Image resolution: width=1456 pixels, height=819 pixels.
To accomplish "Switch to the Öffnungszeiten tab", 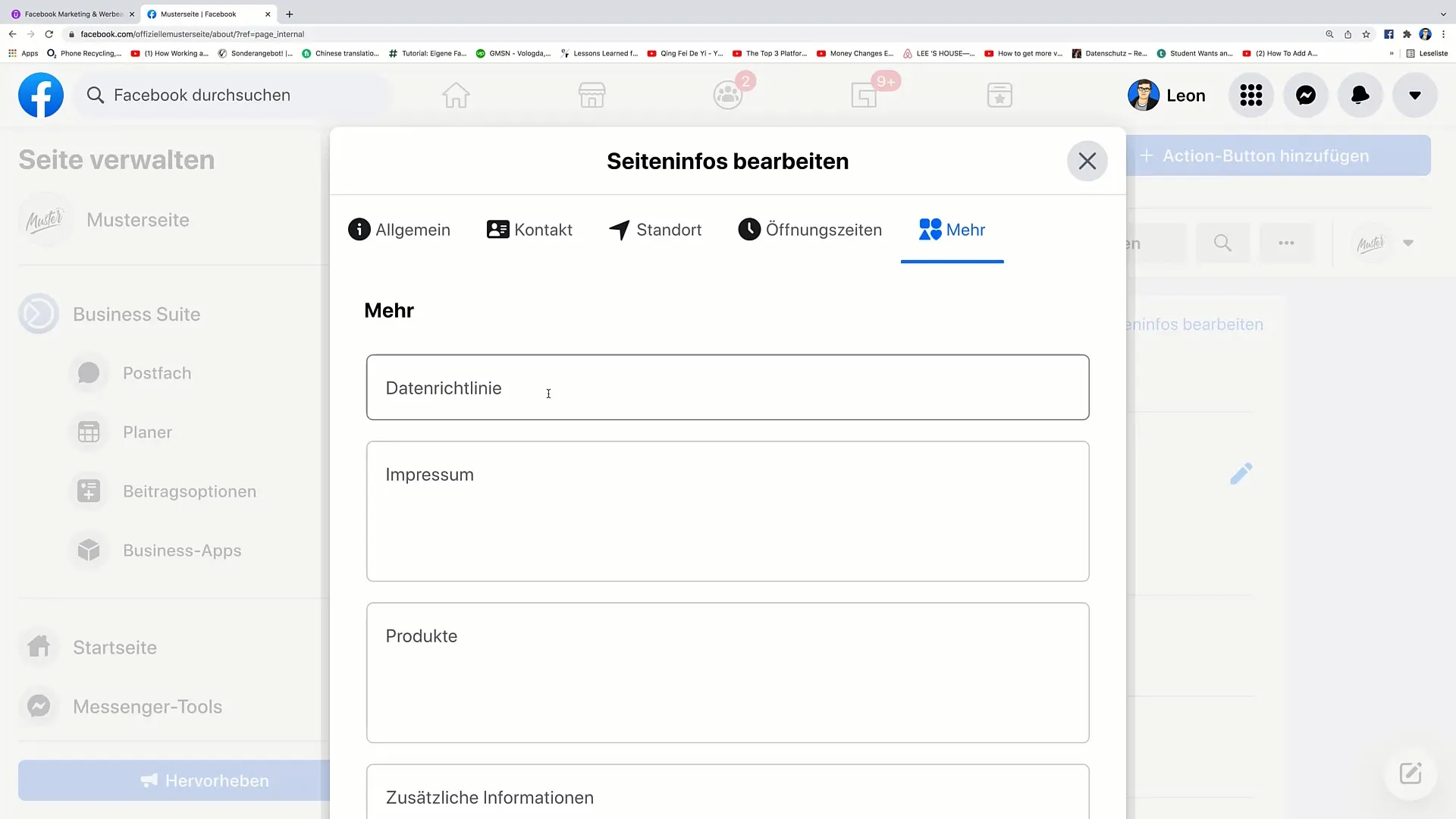I will pyautogui.click(x=810, y=230).
